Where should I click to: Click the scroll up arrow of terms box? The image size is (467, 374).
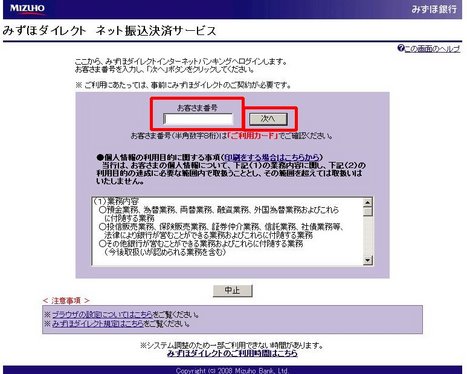(x=368, y=202)
